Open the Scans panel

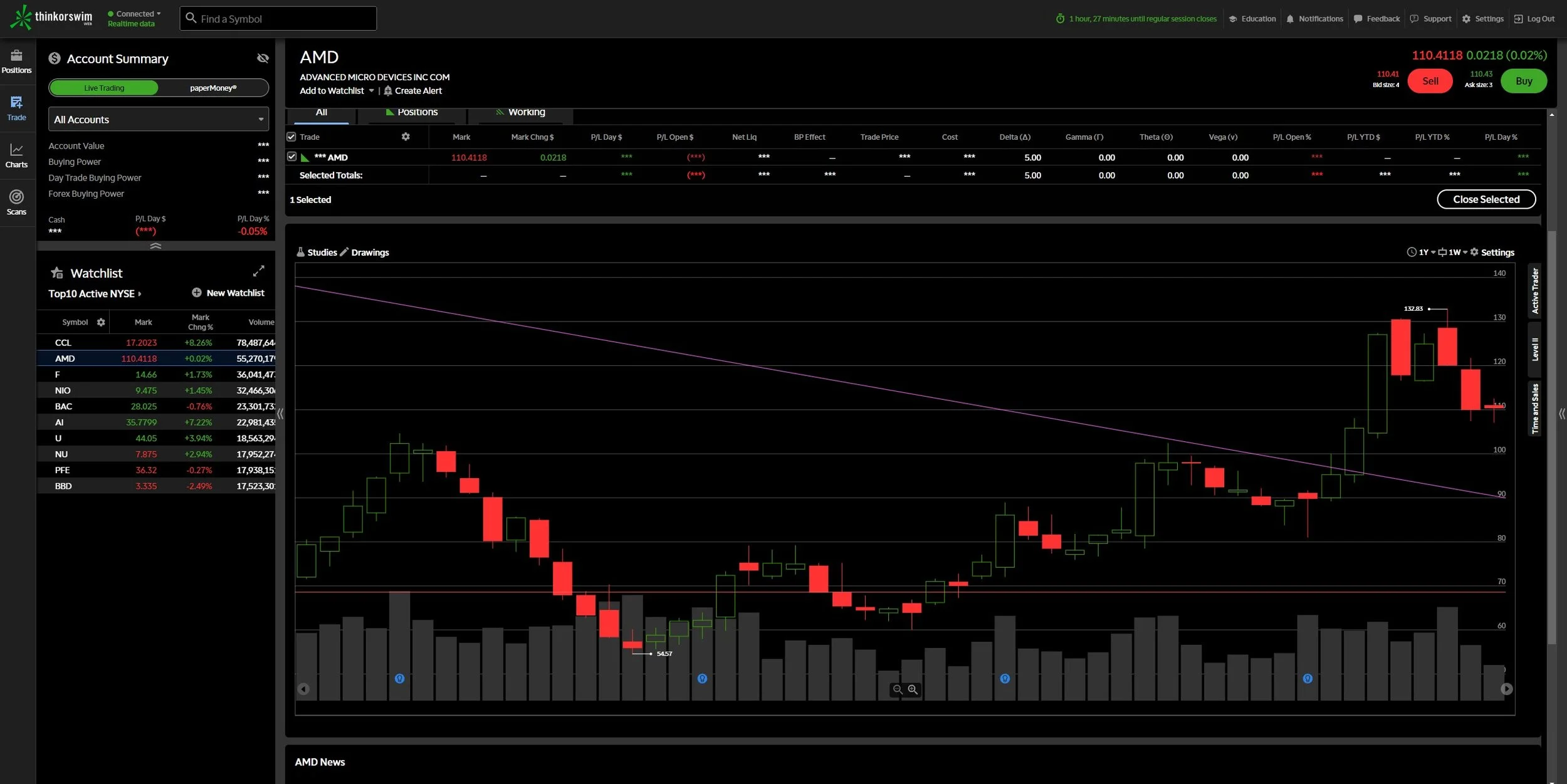pyautogui.click(x=16, y=202)
